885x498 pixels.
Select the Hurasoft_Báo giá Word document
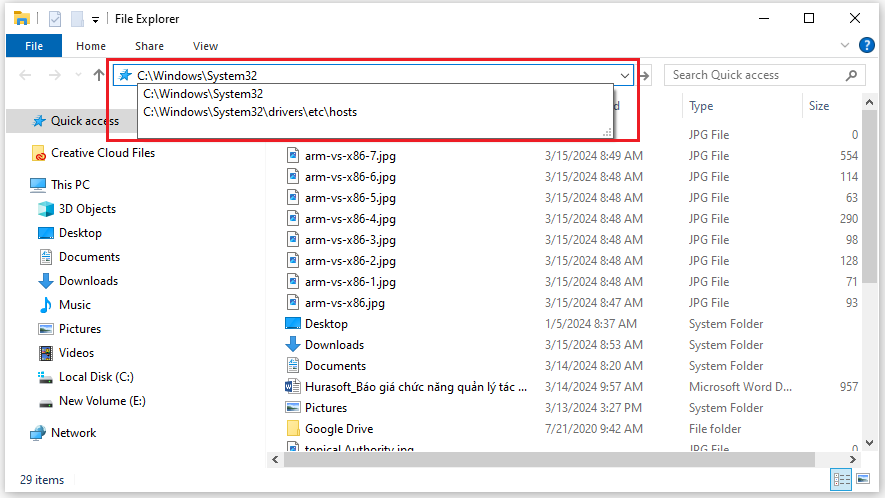click(x=416, y=387)
